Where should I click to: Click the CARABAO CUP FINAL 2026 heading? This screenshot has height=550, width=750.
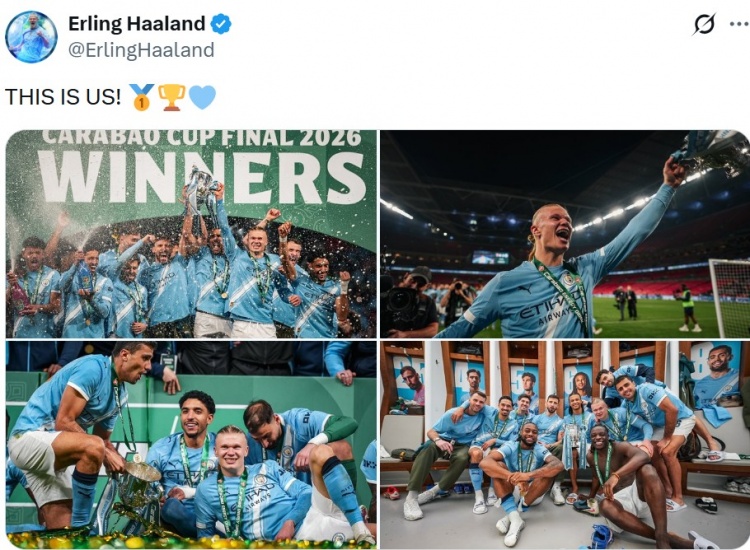point(201,138)
